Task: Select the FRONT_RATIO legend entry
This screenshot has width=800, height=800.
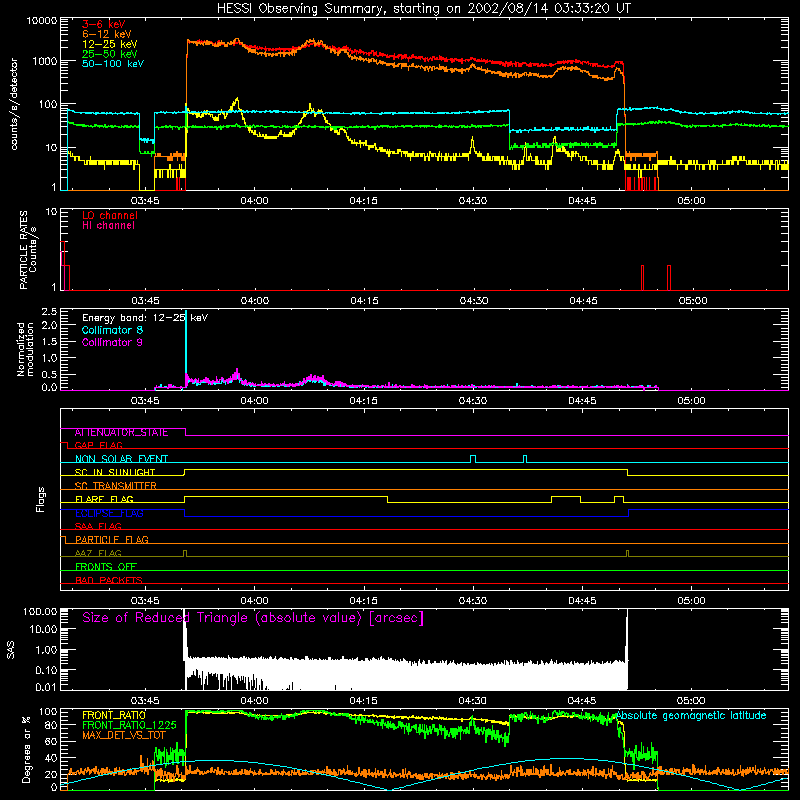Action: click(x=114, y=715)
